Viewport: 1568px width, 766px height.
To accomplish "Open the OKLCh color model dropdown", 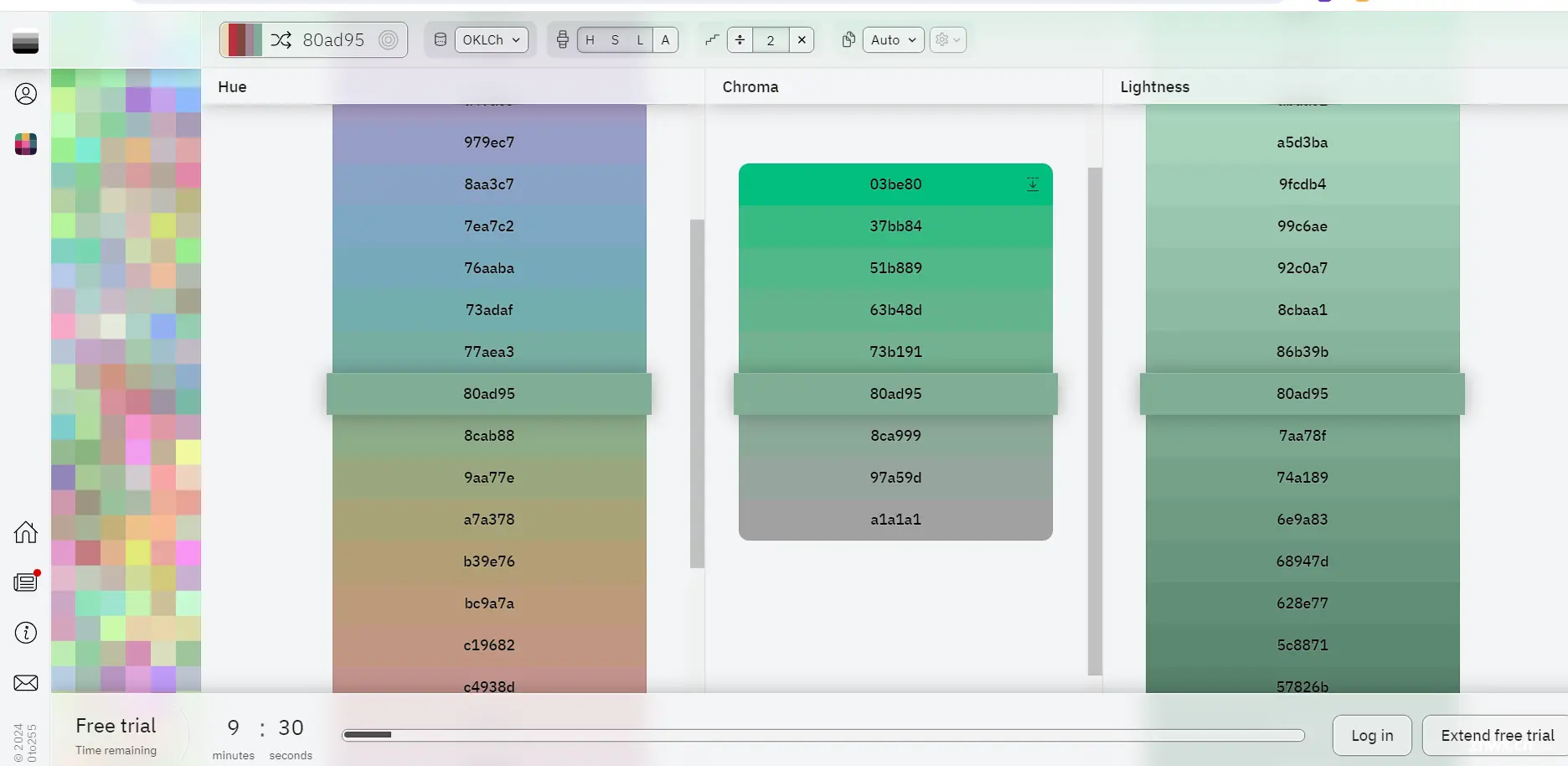I will pos(492,39).
